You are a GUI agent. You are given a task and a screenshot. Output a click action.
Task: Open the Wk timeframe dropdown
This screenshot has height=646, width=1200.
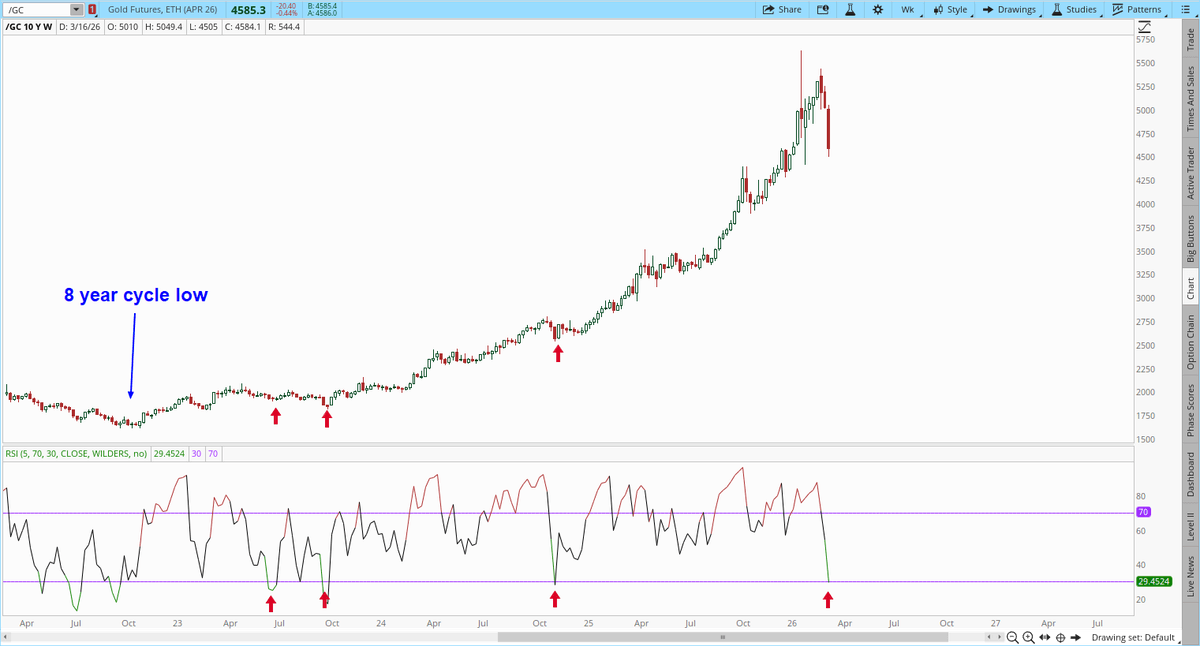[911, 9]
